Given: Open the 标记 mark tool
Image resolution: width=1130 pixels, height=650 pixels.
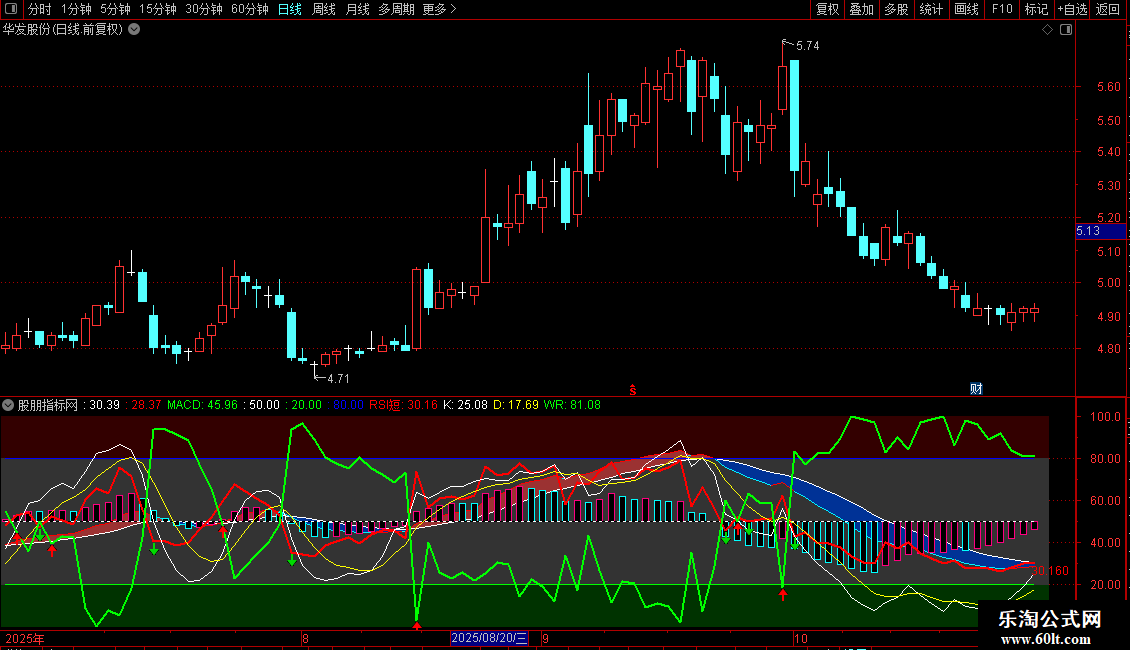Looking at the screenshot, I should pos(1036,9).
